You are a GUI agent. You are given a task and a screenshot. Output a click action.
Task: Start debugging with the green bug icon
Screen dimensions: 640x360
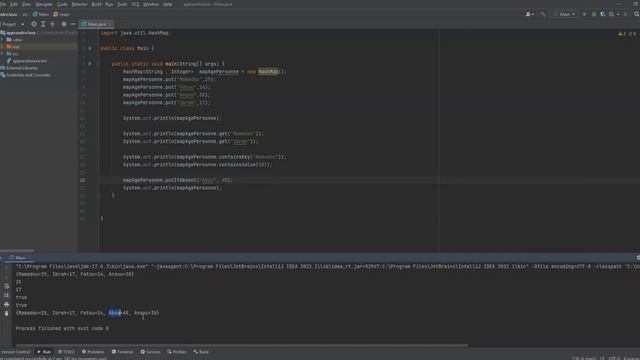594,14
